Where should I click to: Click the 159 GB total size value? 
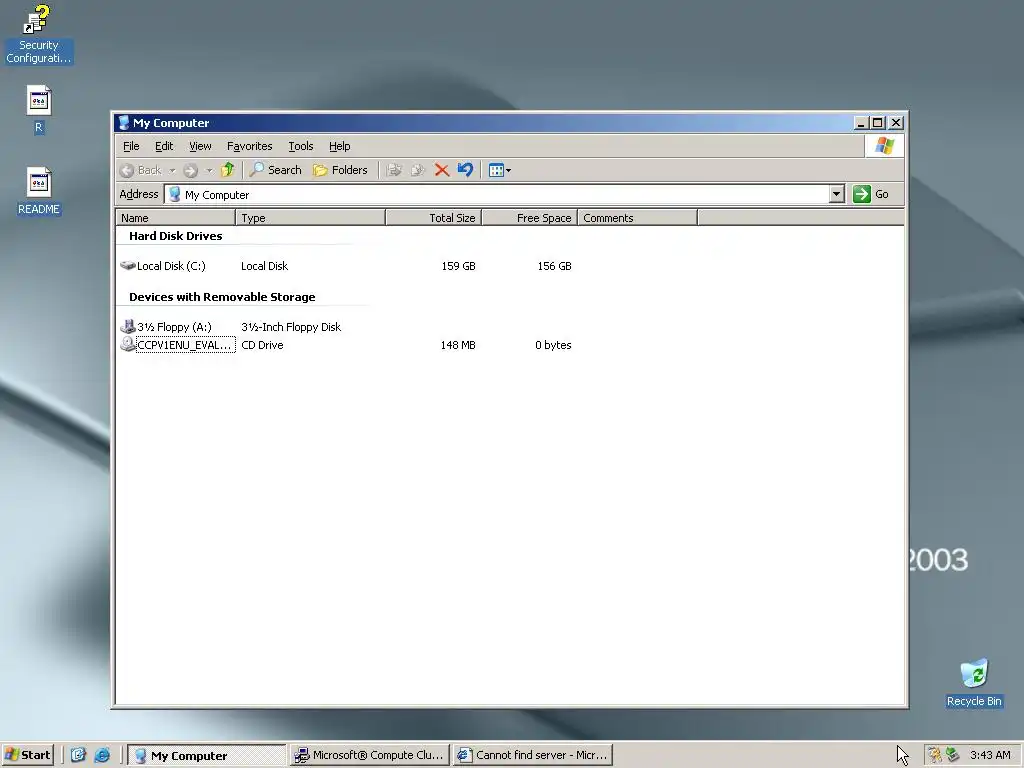pyautogui.click(x=458, y=266)
